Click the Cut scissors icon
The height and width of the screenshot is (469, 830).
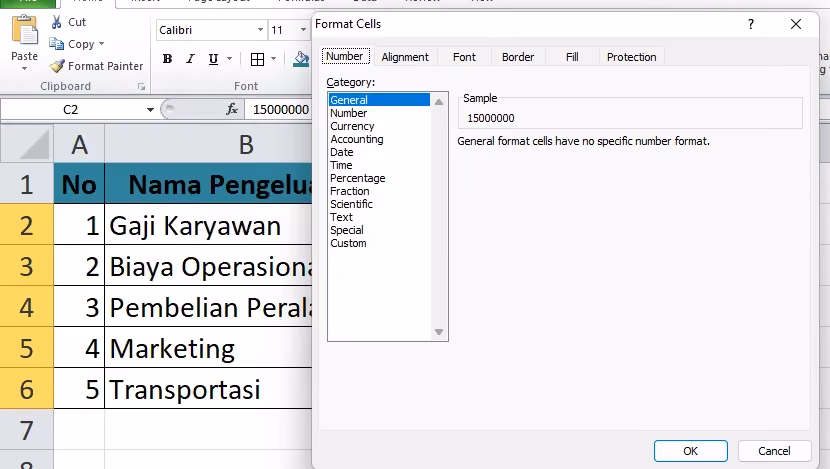pyautogui.click(x=57, y=22)
